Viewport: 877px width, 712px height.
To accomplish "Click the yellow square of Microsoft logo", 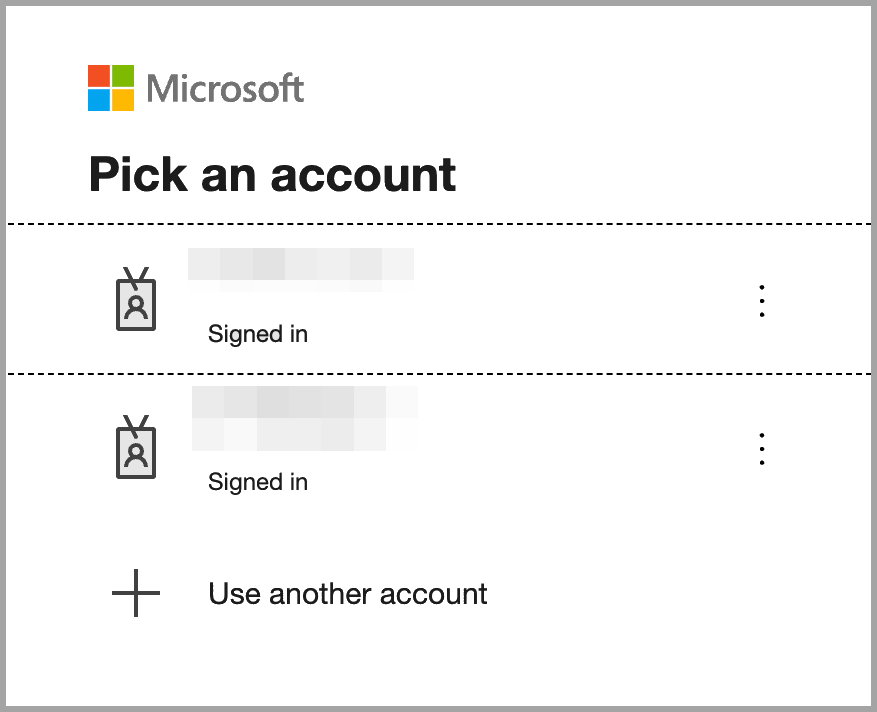I will tap(122, 100).
